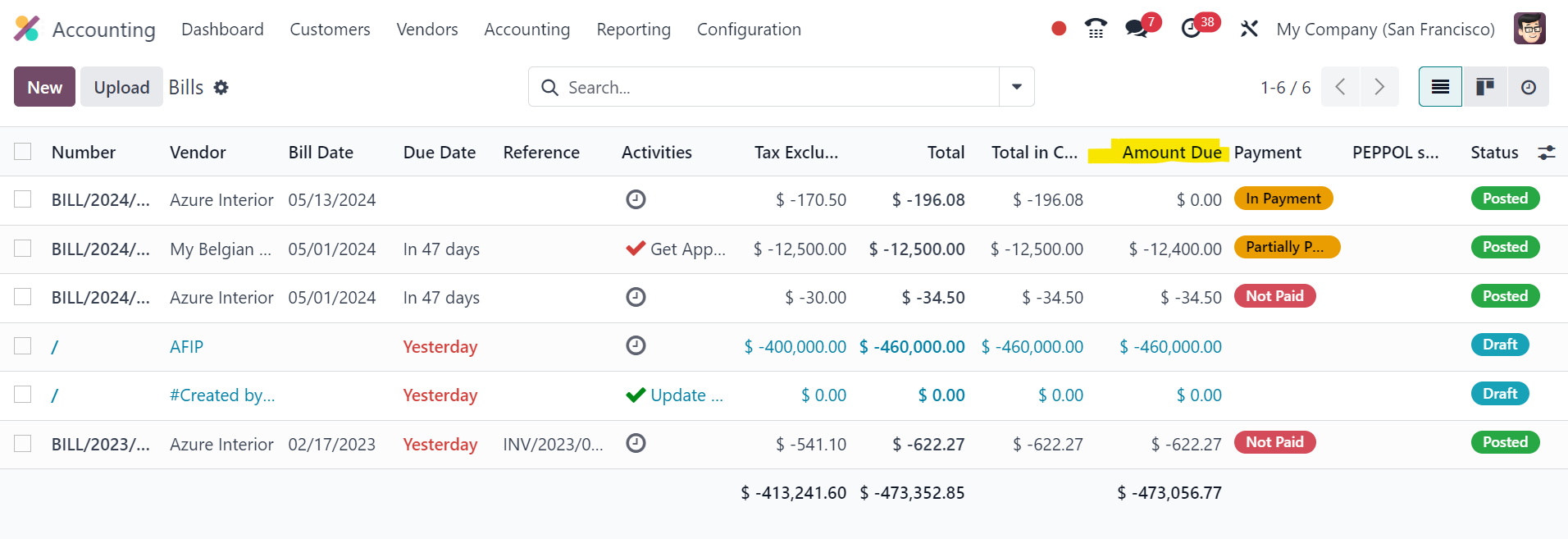Click the New button
The height and width of the screenshot is (539, 1568).
[44, 87]
